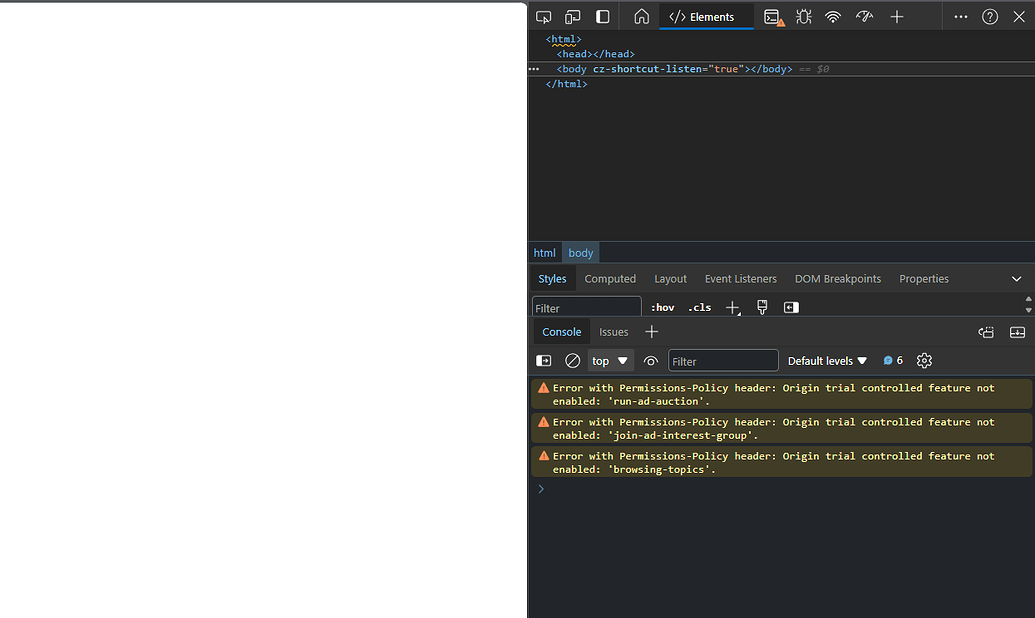Open the top JavaScript context dropdown
This screenshot has width=1035, height=618.
point(610,361)
